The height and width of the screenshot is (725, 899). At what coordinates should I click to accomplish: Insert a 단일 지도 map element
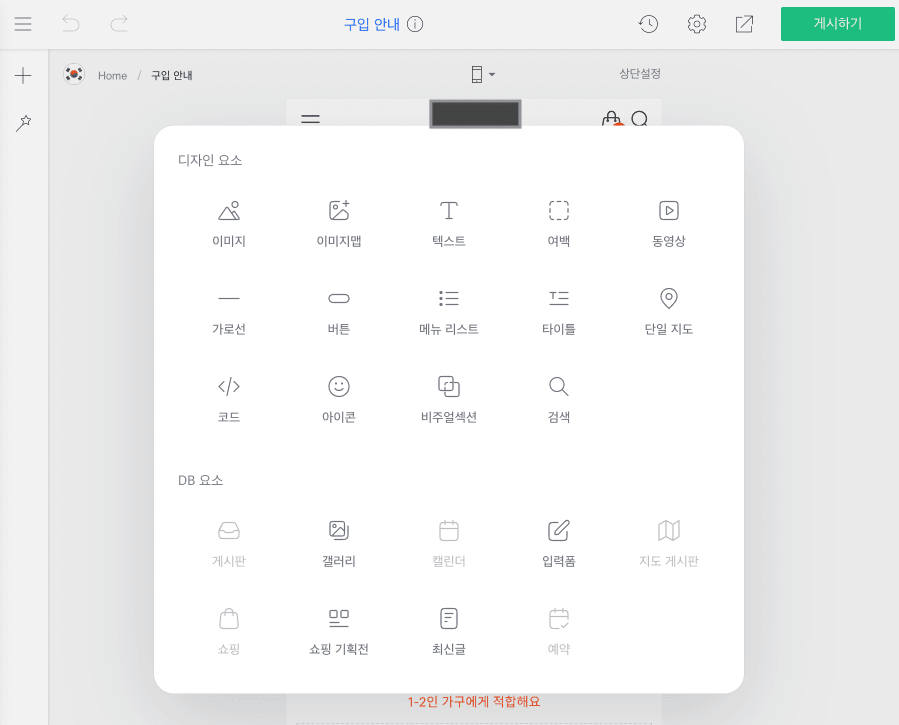[x=669, y=311]
